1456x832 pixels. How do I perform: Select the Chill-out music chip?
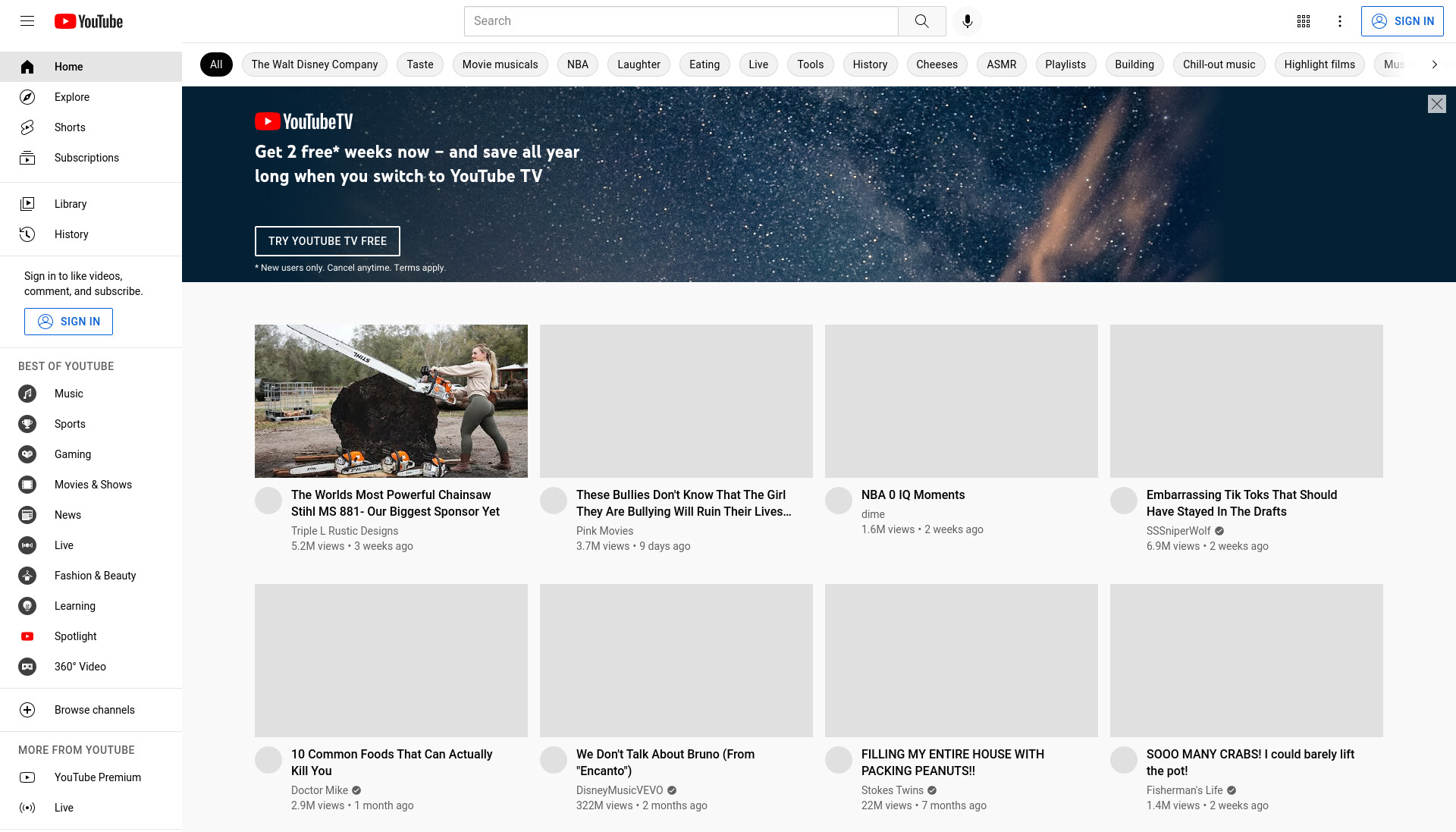click(1219, 64)
